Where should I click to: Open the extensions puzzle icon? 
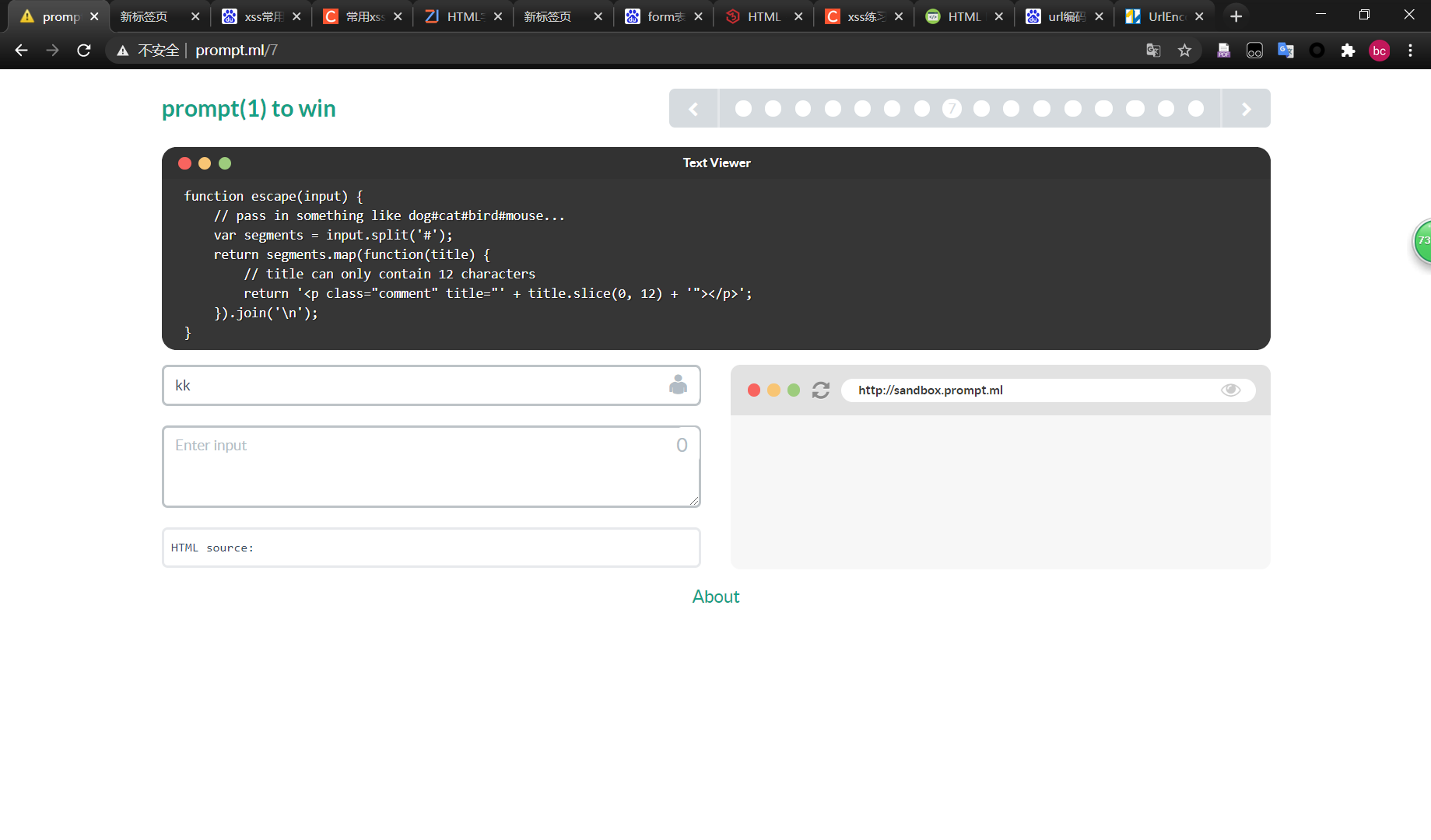(x=1348, y=51)
